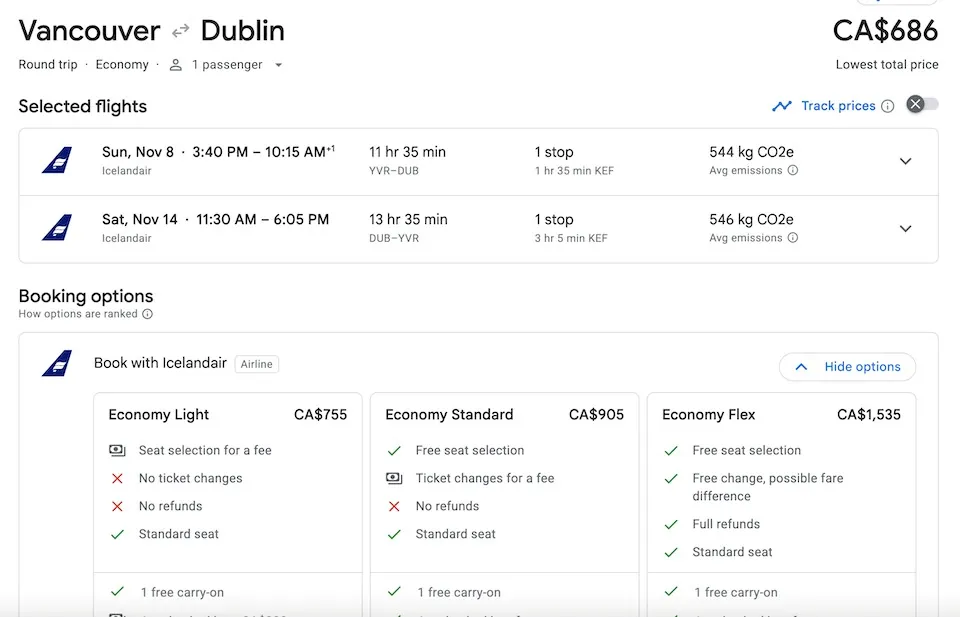This screenshot has height=617, width=960.
Task: Click the 3 hr 5 min KEF layover
Action: tap(571, 238)
